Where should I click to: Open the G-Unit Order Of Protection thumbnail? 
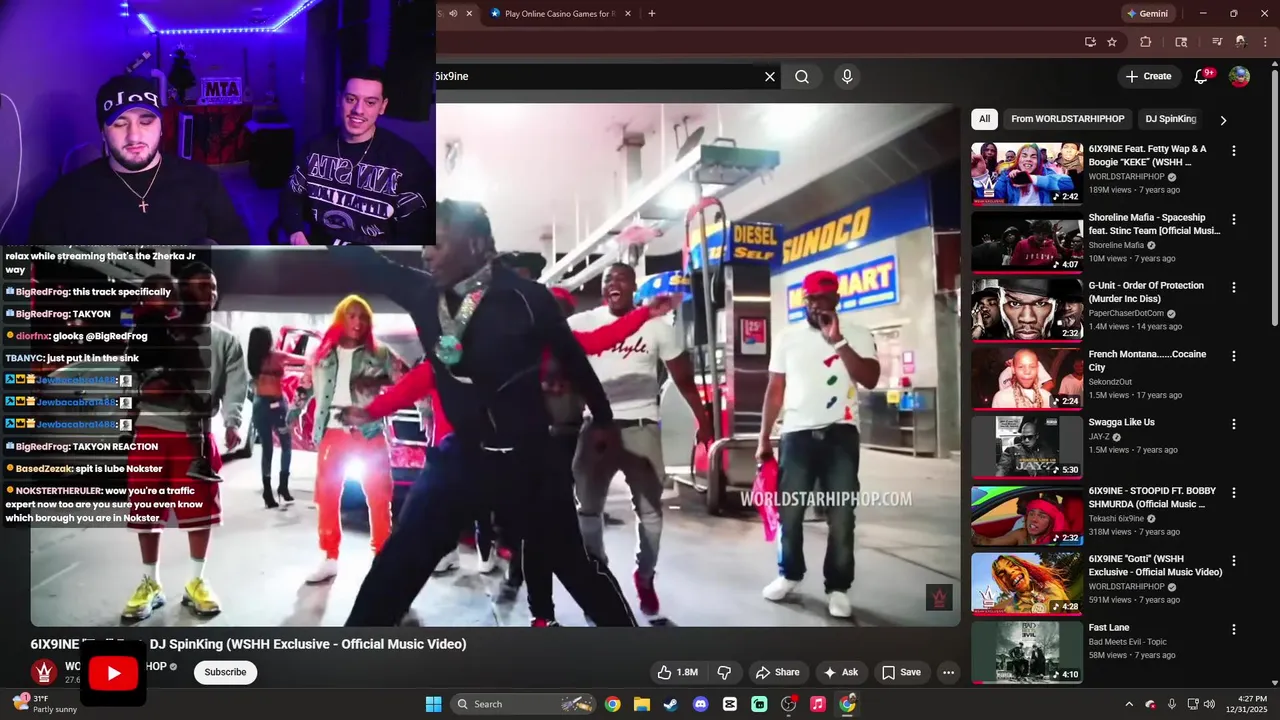coord(1027,310)
